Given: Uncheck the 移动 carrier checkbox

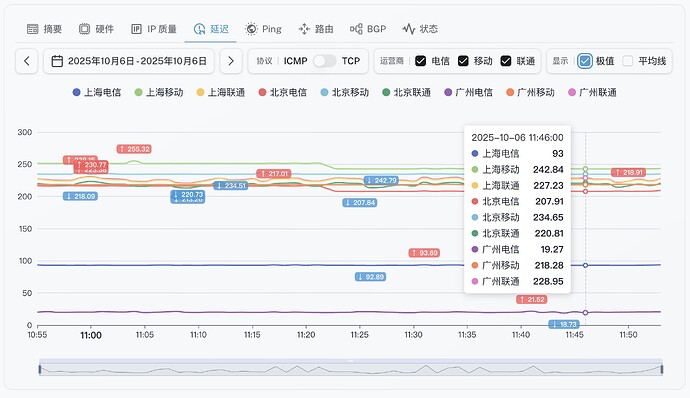Looking at the screenshot, I should tap(463, 61).
